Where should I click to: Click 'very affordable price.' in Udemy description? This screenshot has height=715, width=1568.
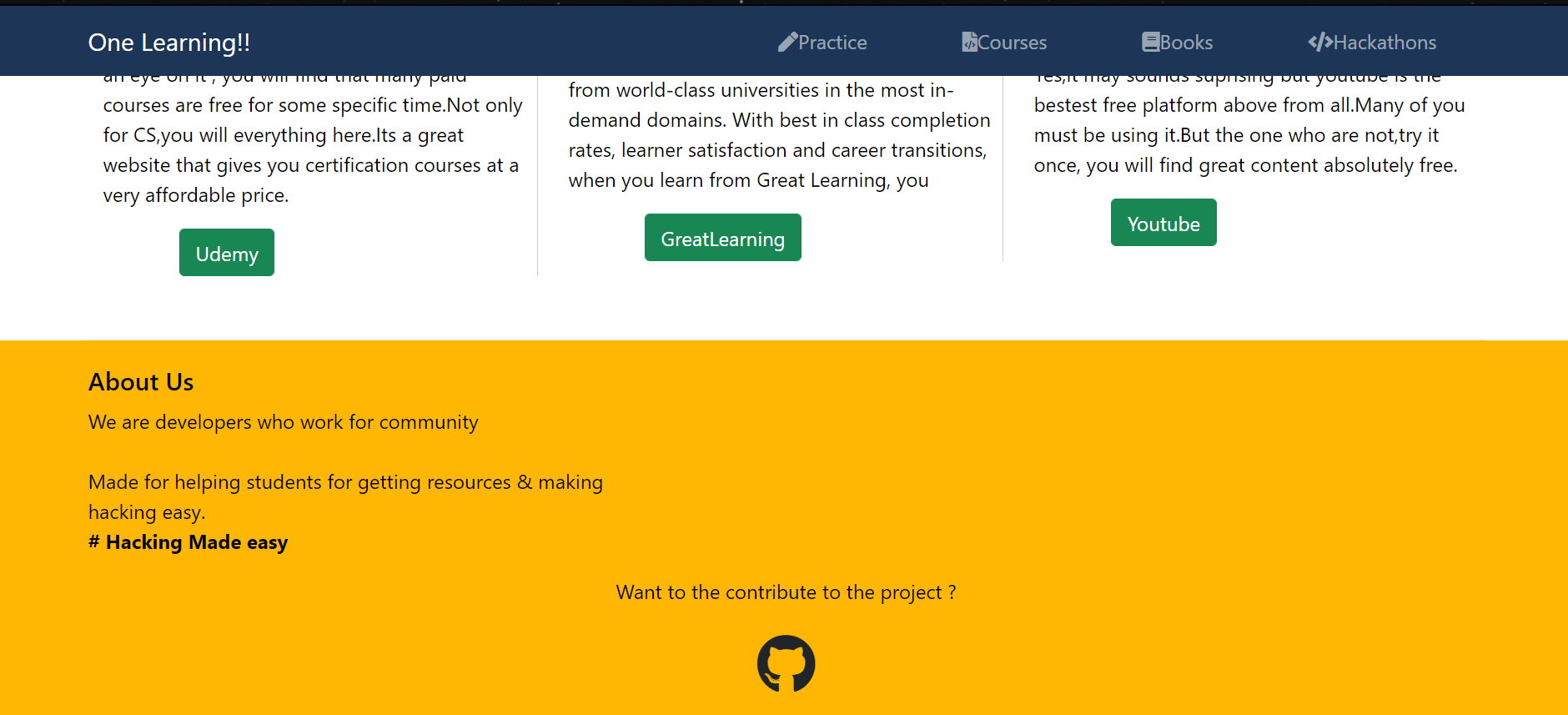pyautogui.click(x=196, y=195)
